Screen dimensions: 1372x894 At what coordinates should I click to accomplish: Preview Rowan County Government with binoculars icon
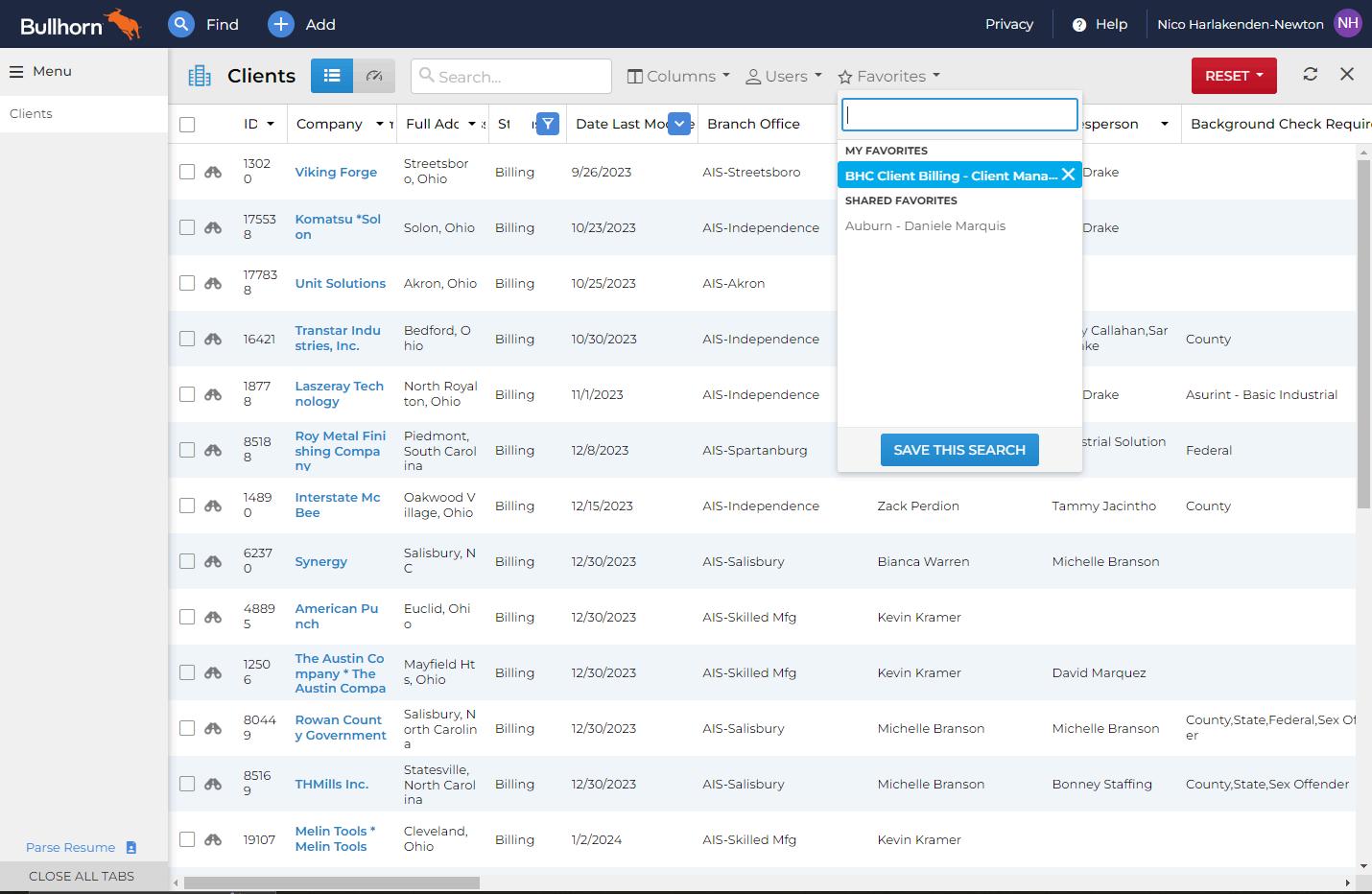click(x=213, y=728)
